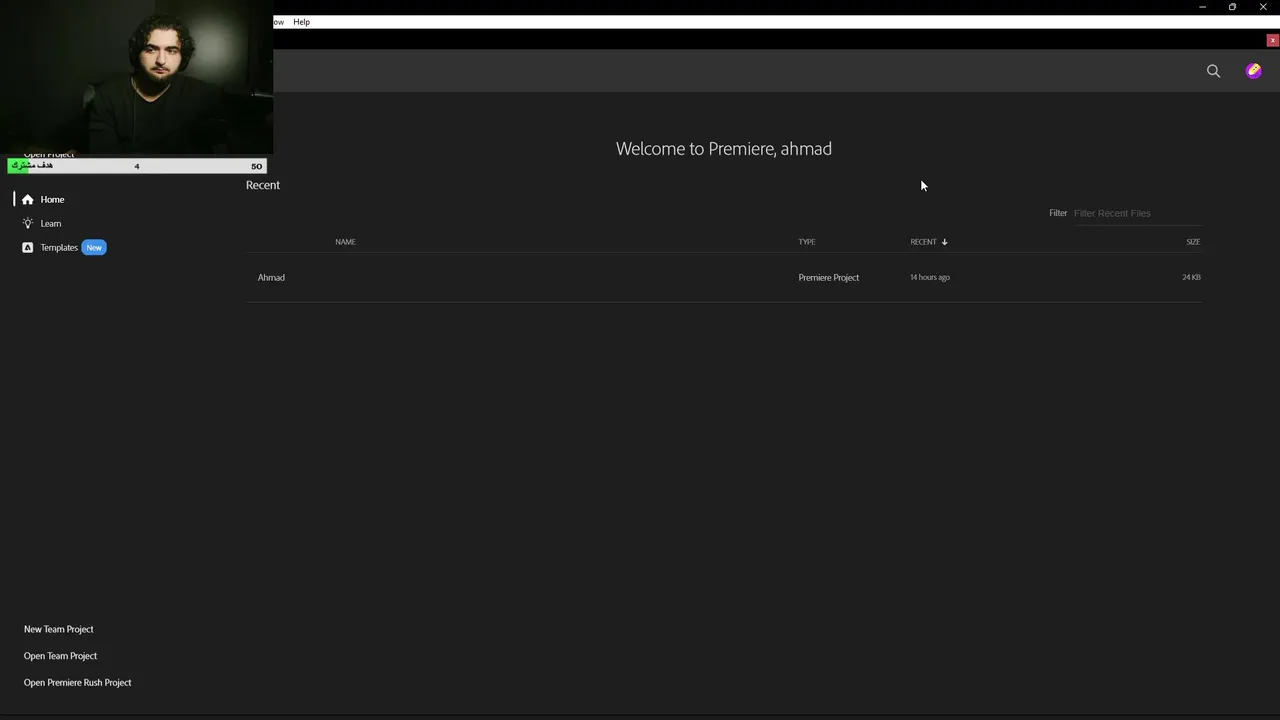Click the Welcome to Premiere, ahmad heading
The width and height of the screenshot is (1280, 720).
tap(724, 148)
